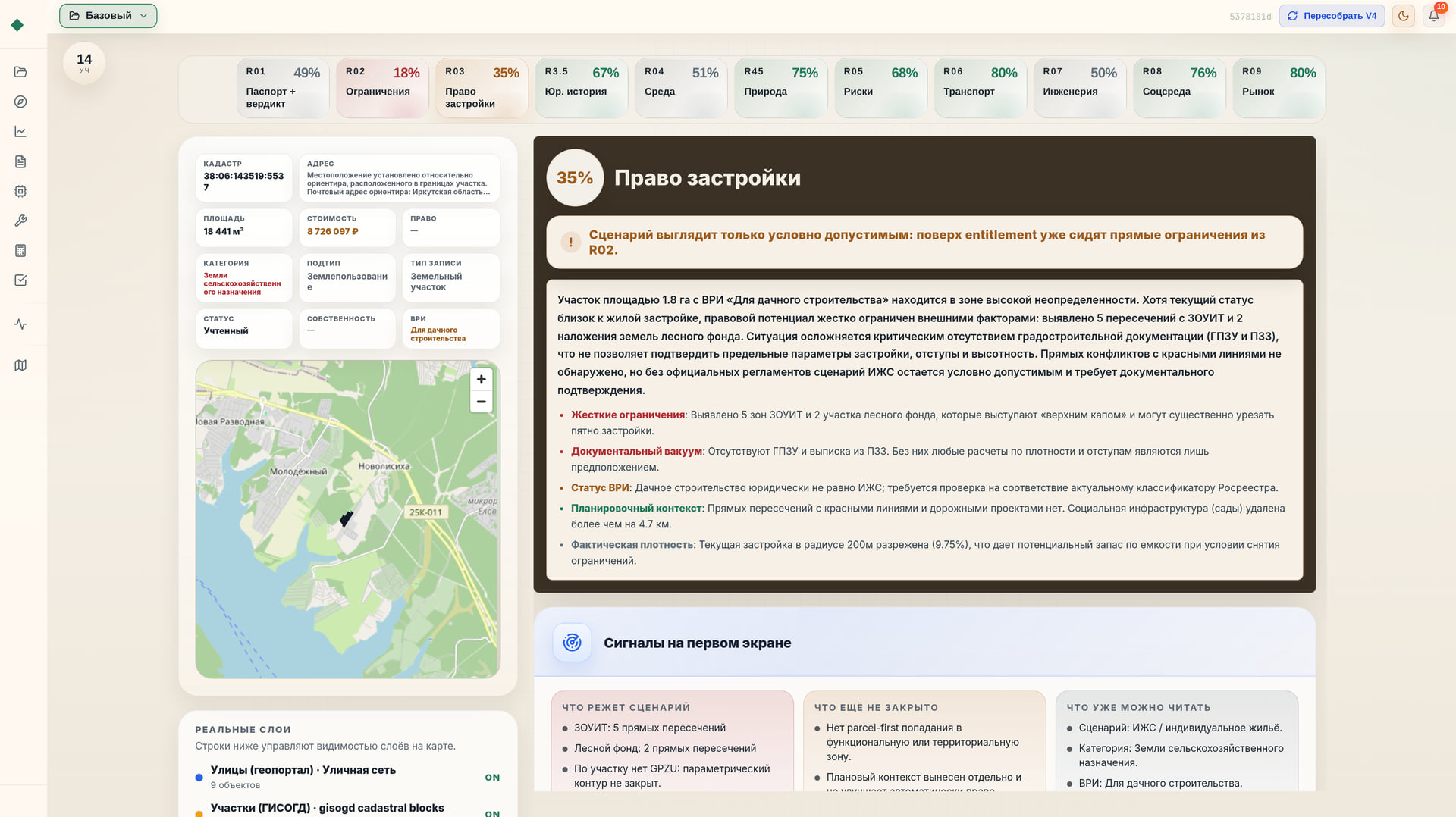Open R04 Среда tab
Viewport: 1456px width, 817px height.
click(681, 88)
